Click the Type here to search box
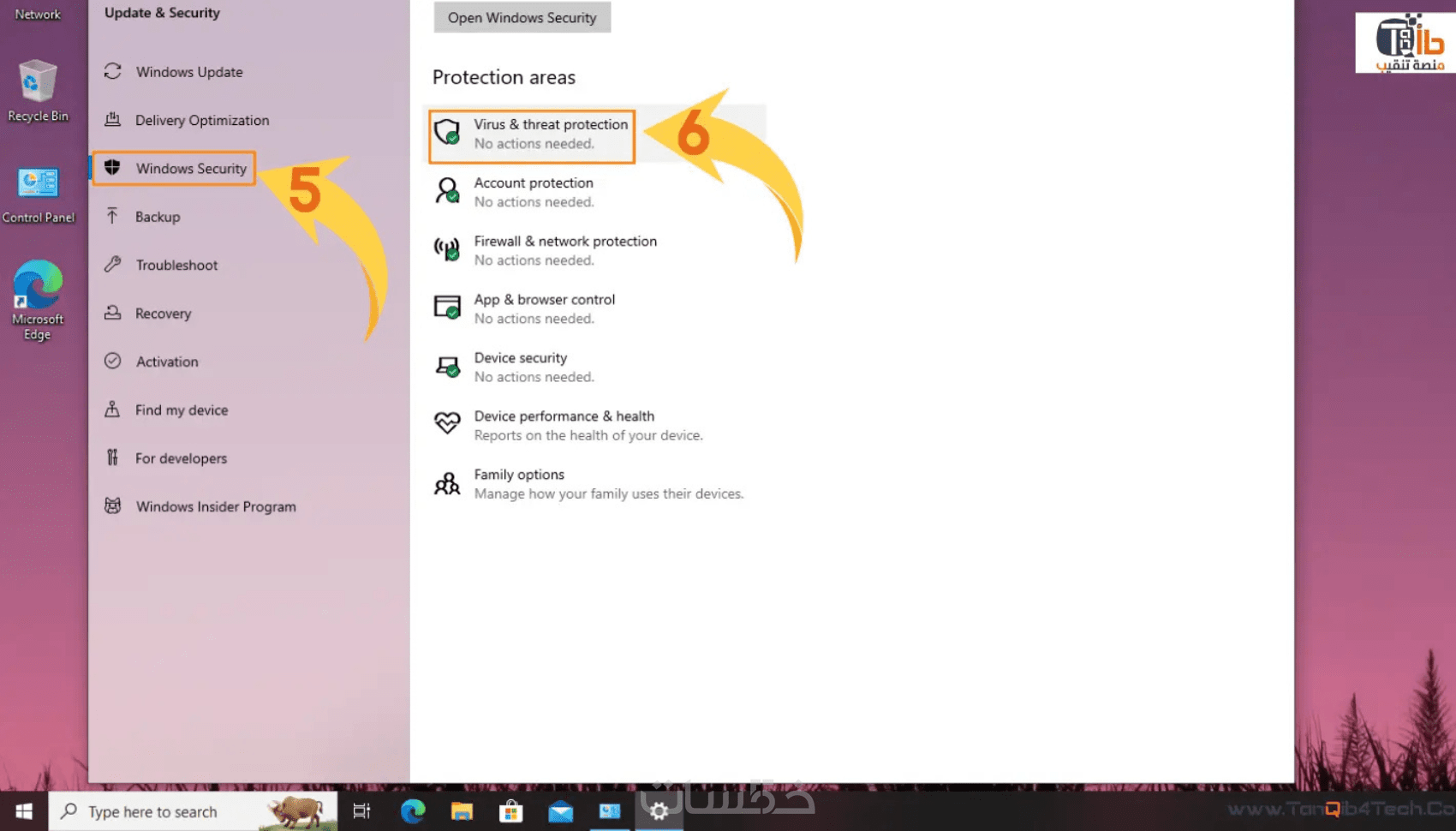The height and width of the screenshot is (831, 1456). point(193,810)
